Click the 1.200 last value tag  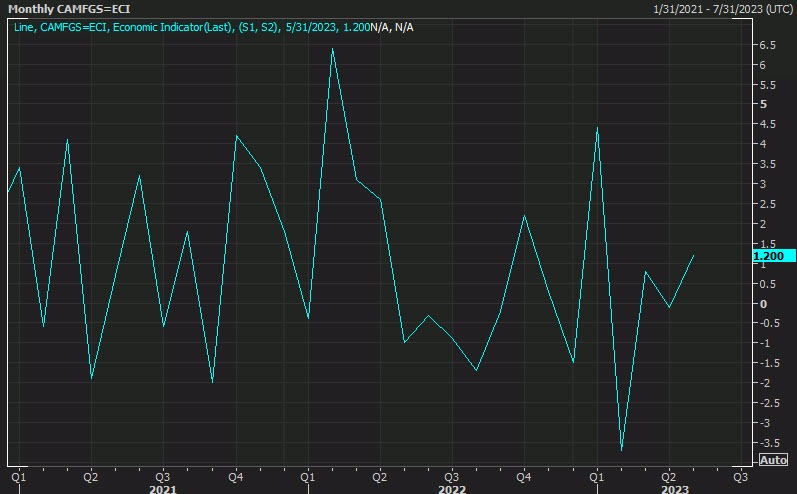click(x=774, y=256)
